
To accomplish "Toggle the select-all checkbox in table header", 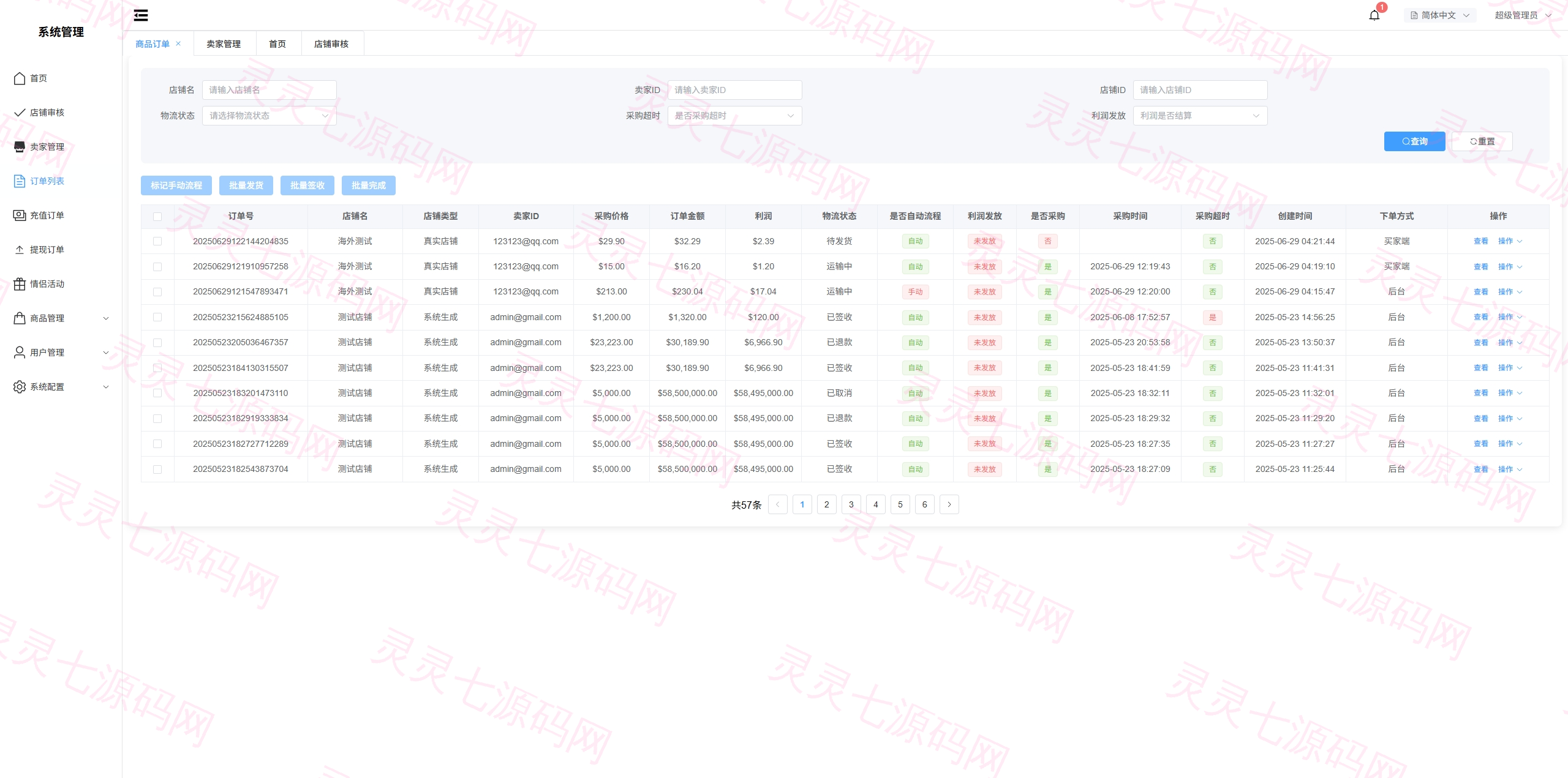I will pos(157,217).
